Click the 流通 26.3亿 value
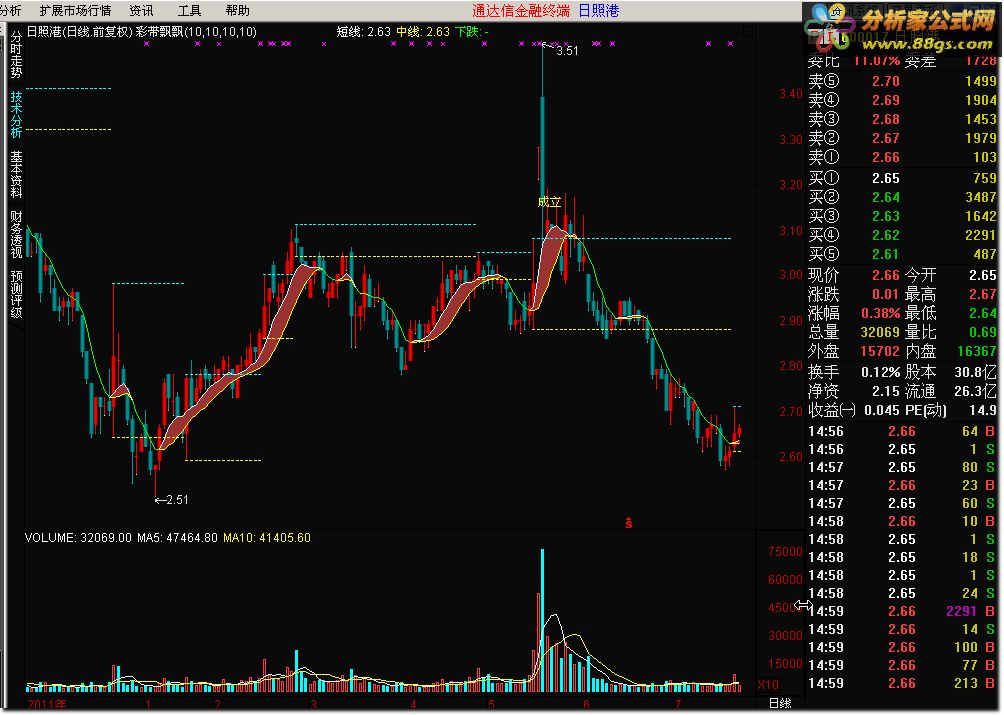The height and width of the screenshot is (715, 1004). tap(976, 391)
